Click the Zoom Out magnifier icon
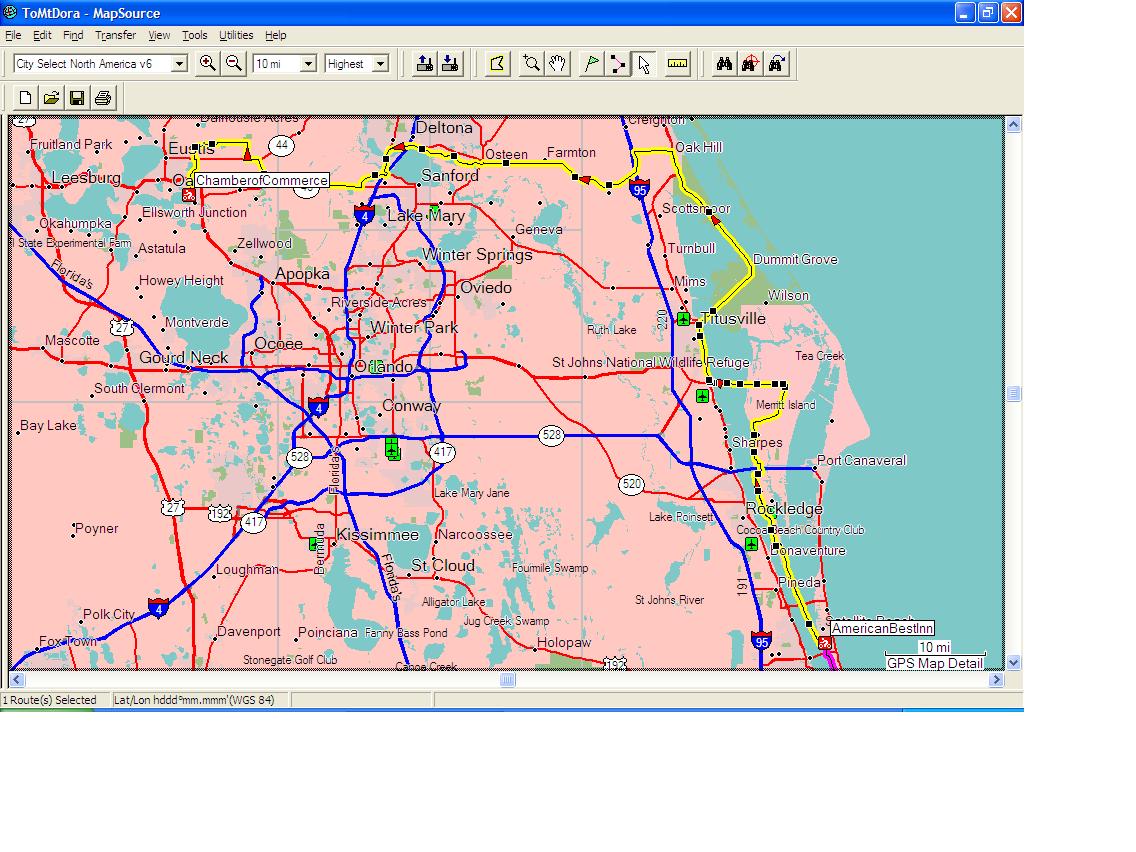Image resolution: width=1136 pixels, height=852 pixels. pos(234,63)
